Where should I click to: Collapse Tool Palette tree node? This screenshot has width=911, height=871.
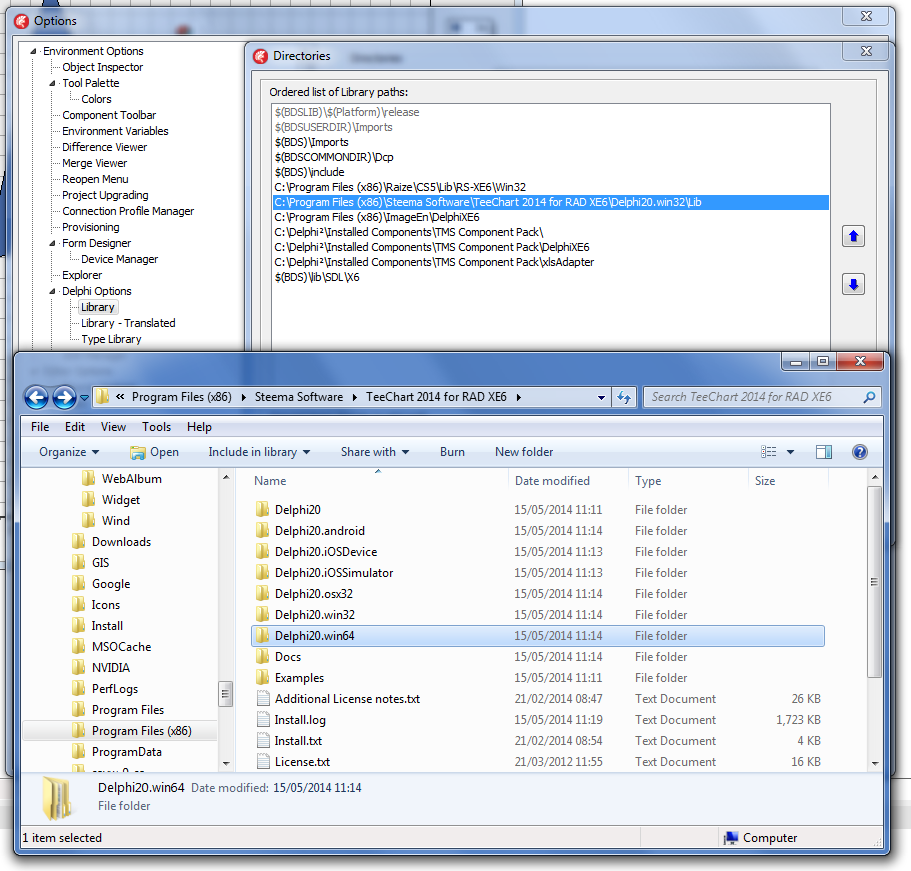(53, 83)
